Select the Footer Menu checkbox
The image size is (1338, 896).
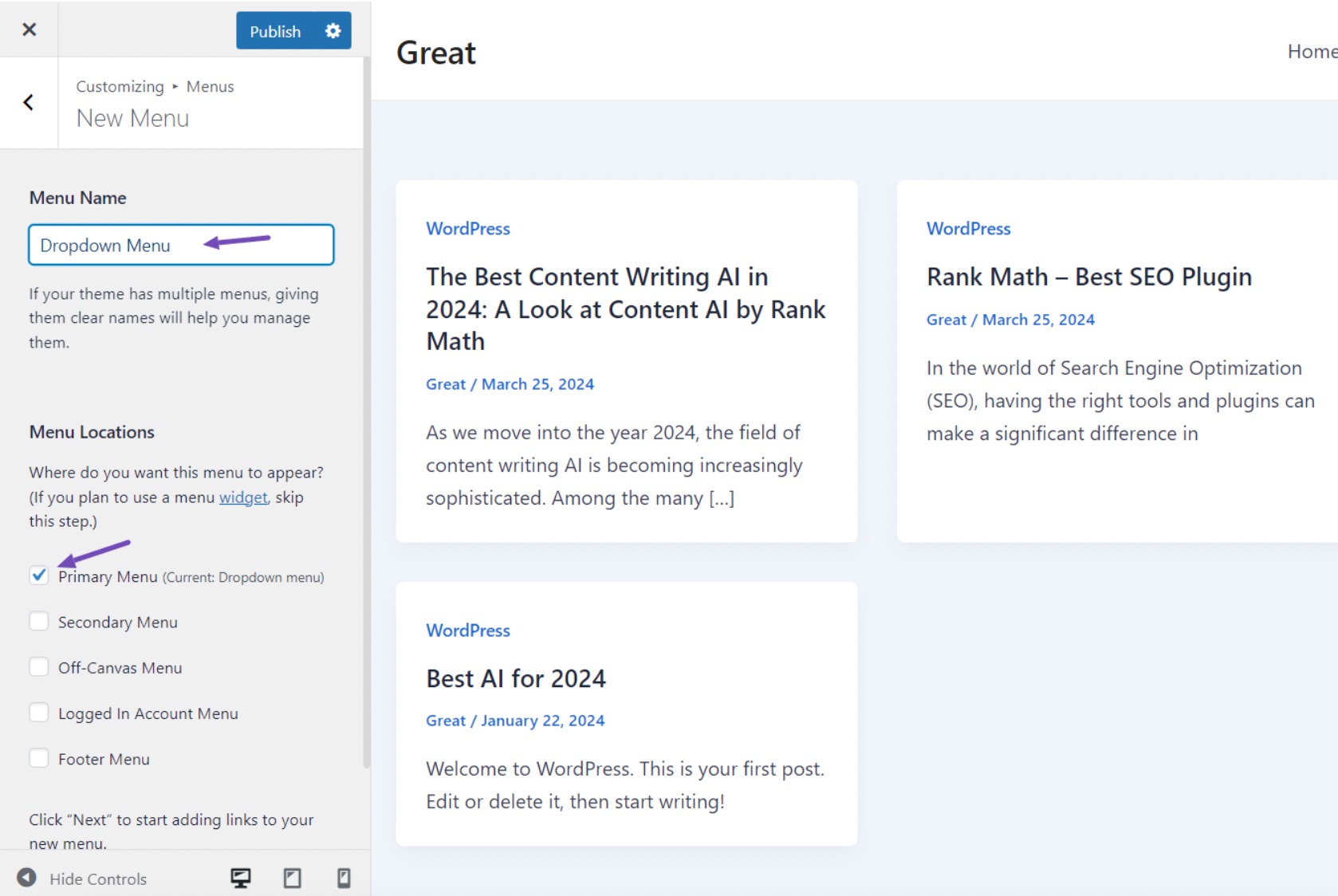click(x=39, y=757)
